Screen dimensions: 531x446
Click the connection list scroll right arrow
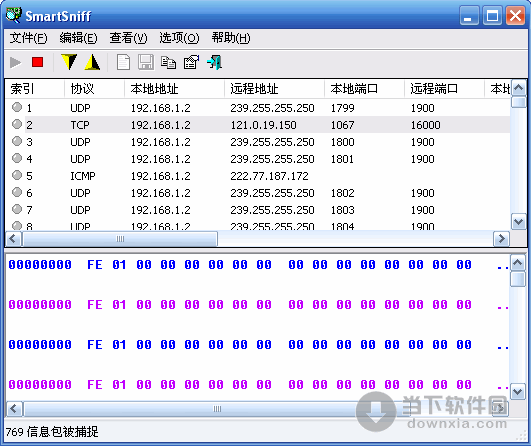pos(501,239)
